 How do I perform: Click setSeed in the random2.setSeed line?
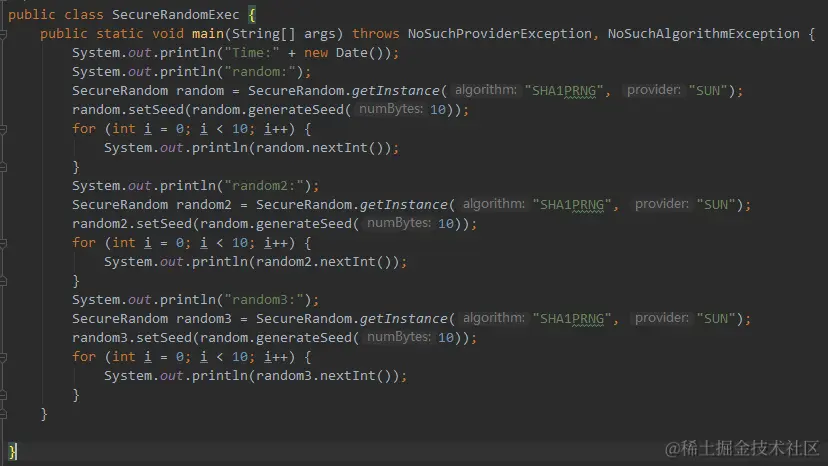[x=164, y=224]
